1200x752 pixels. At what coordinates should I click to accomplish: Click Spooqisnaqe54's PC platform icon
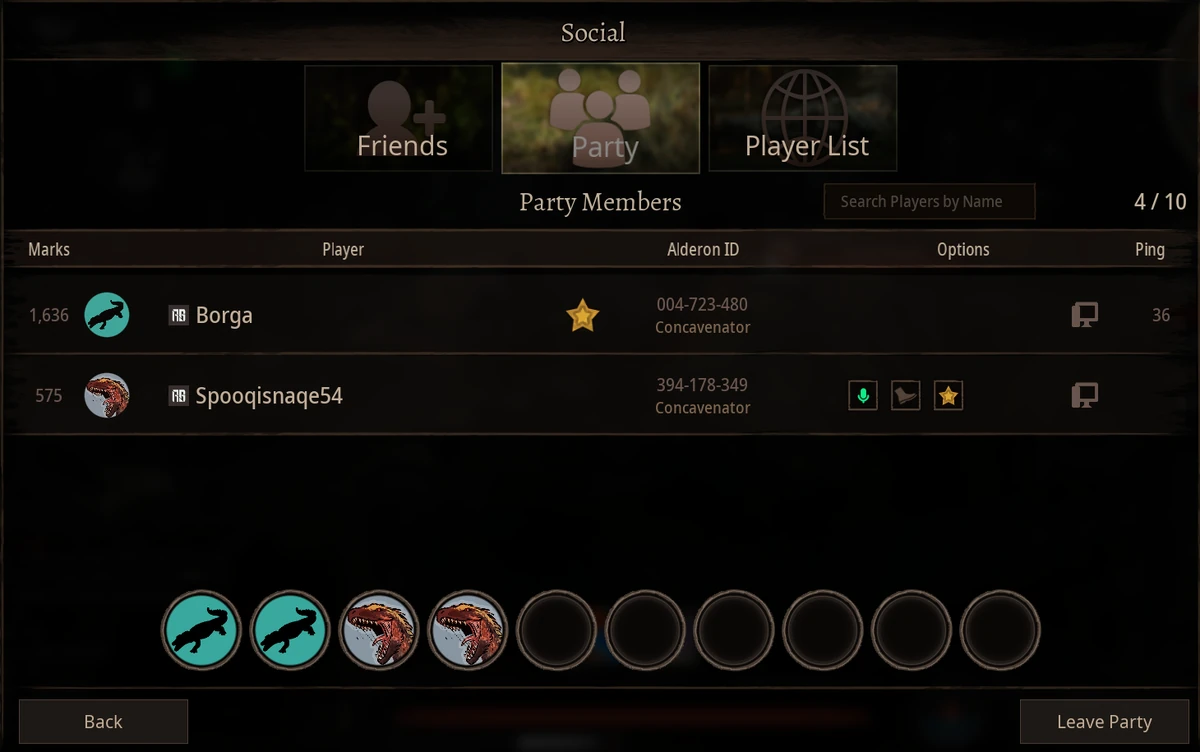[x=1084, y=395]
